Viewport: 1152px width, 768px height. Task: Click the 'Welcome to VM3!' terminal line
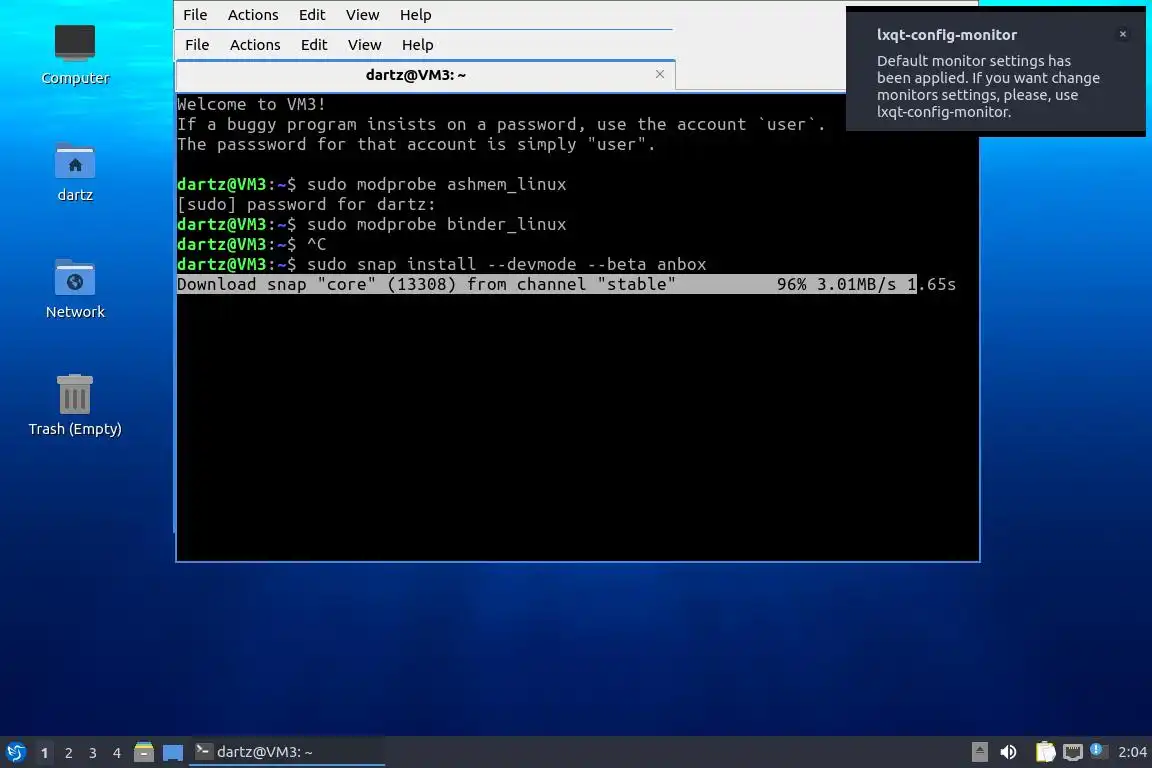click(x=251, y=104)
